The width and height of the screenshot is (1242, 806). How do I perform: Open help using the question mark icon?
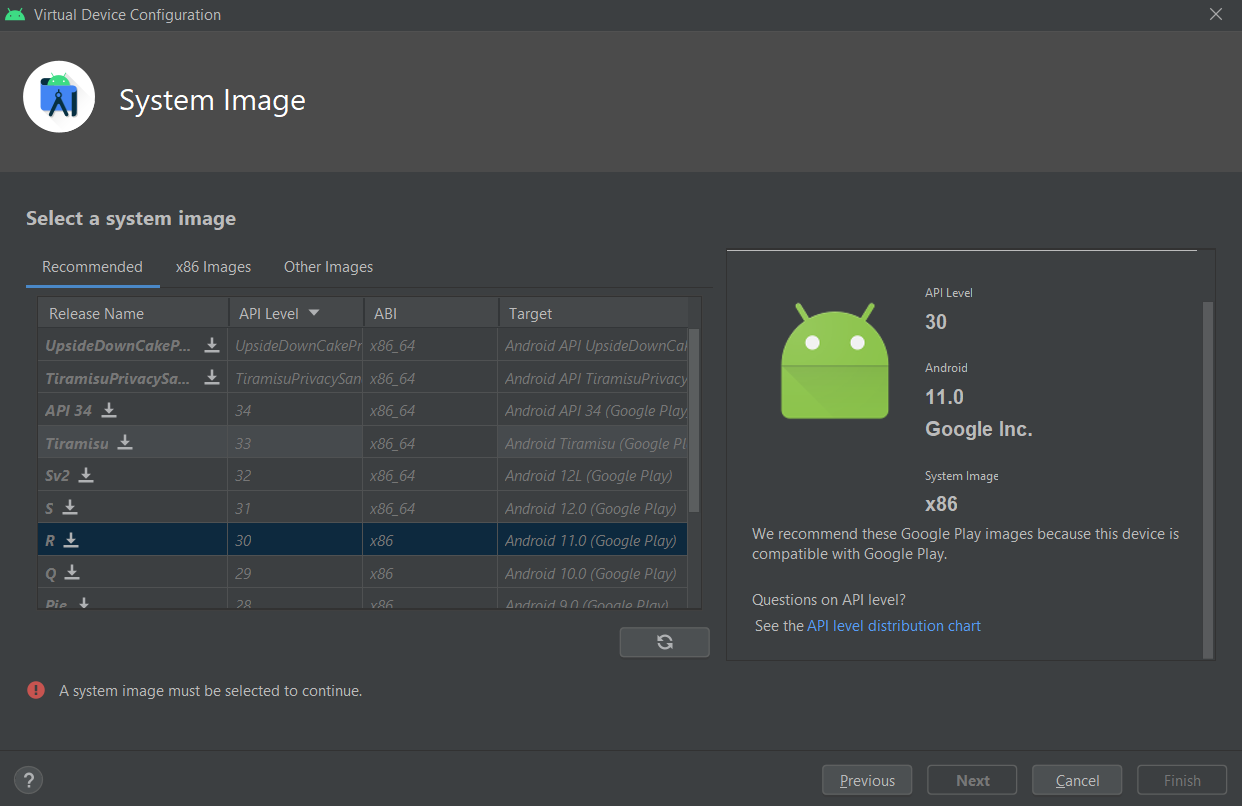tap(28, 779)
